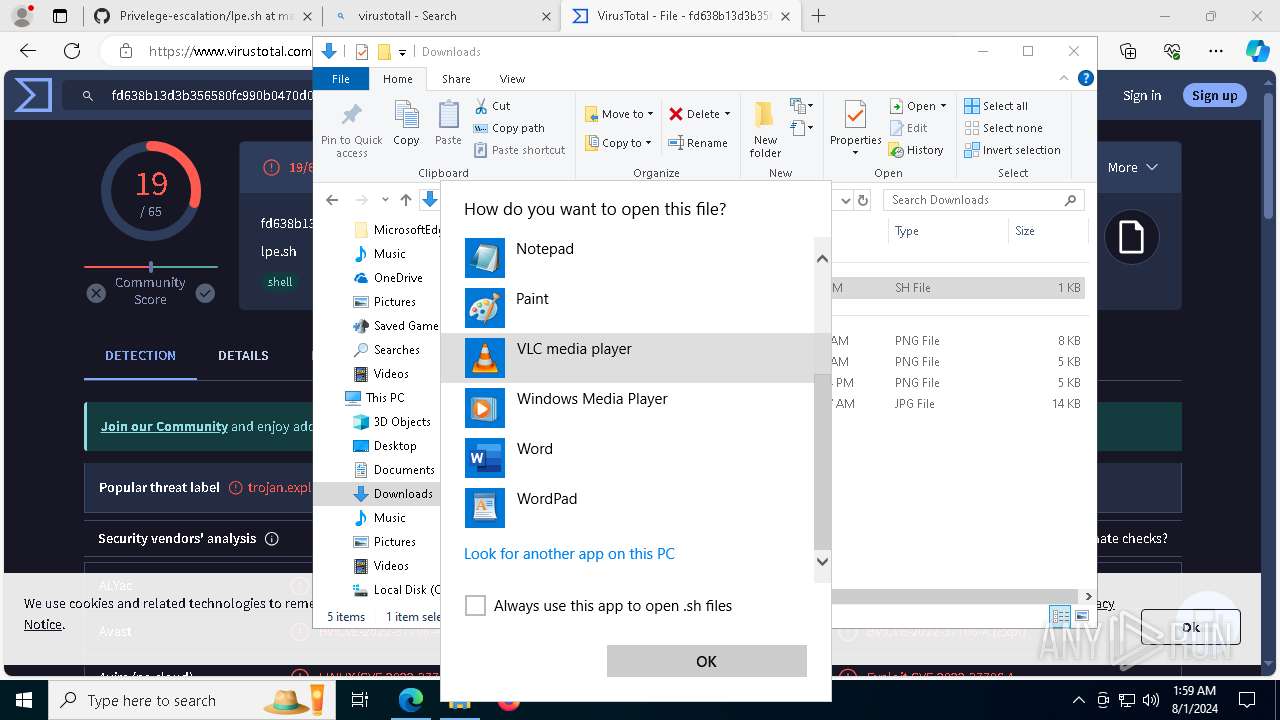Viewport: 1280px width, 720px height.
Task: Click the Explorer Back arrow
Action: click(332, 200)
